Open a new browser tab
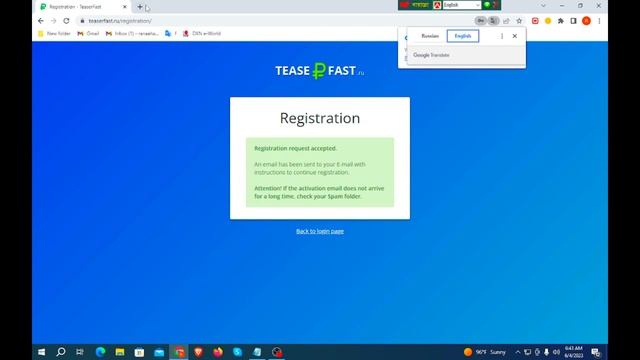This screenshot has height=360, width=640. coord(140,7)
